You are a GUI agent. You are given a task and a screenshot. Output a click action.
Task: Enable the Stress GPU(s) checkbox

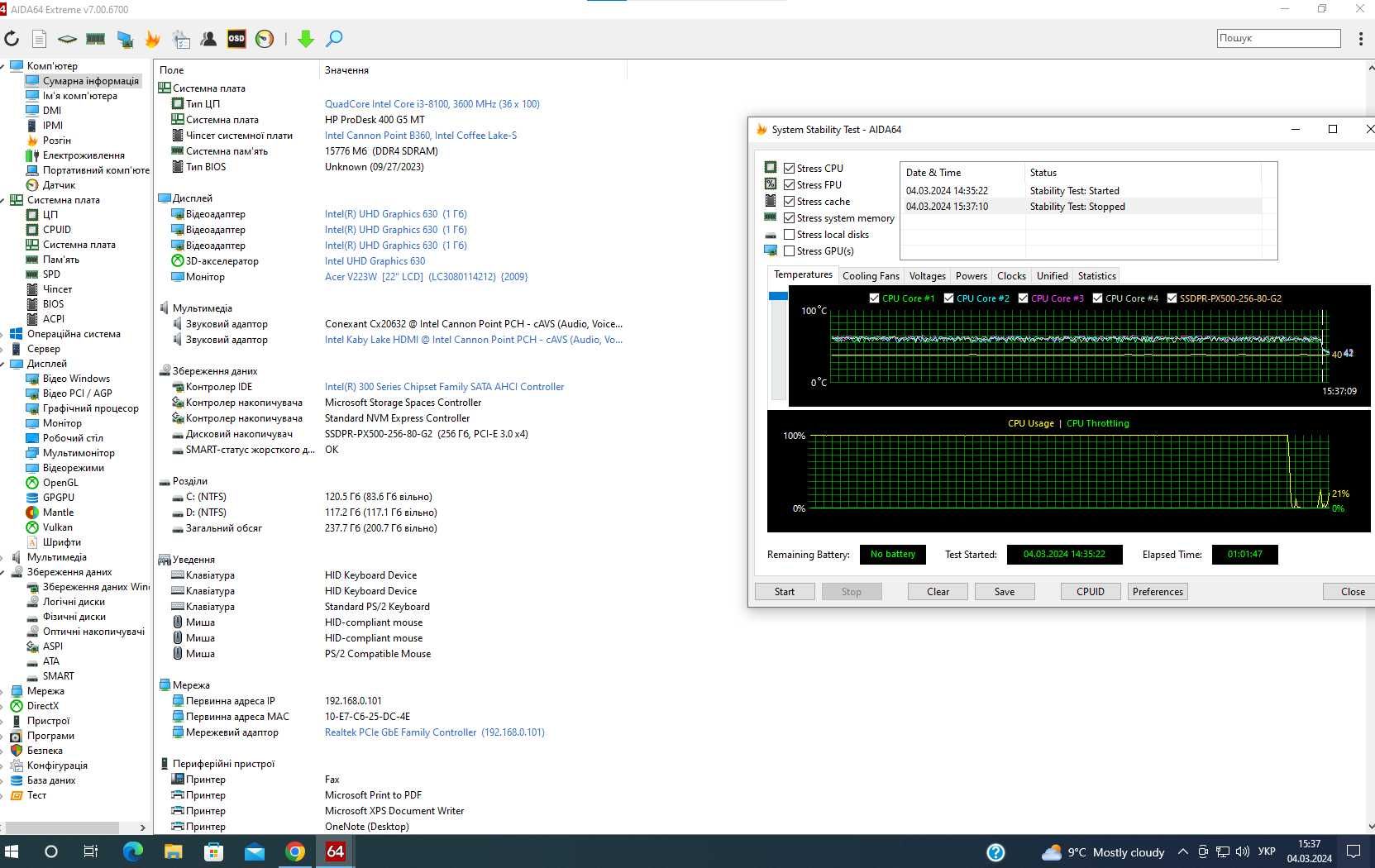pyautogui.click(x=789, y=250)
